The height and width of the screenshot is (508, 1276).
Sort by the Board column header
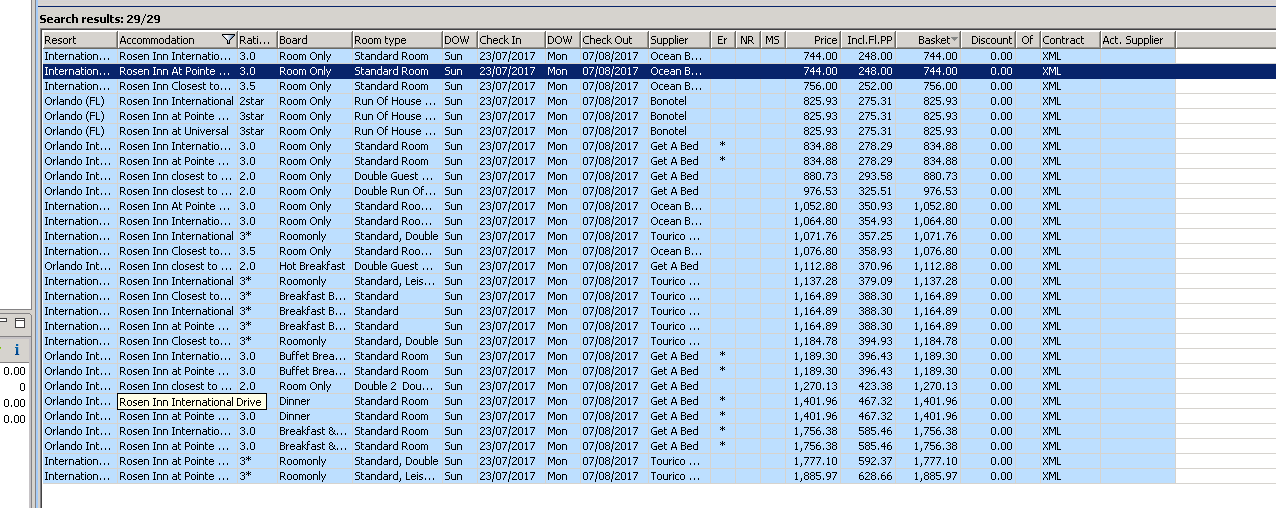pyautogui.click(x=314, y=40)
